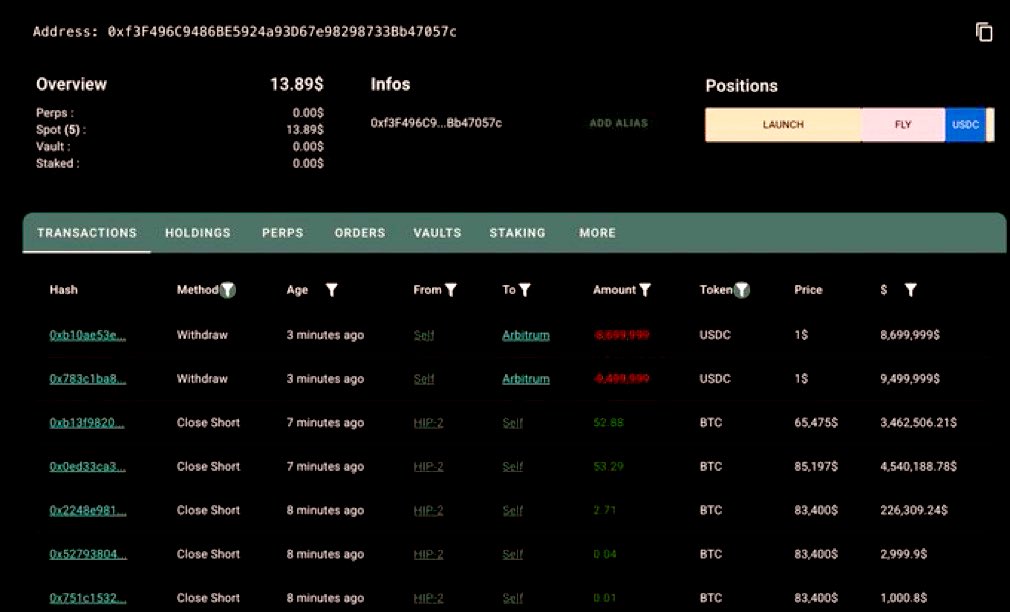Click the Add Alias button
The height and width of the screenshot is (612, 1010).
tap(618, 123)
